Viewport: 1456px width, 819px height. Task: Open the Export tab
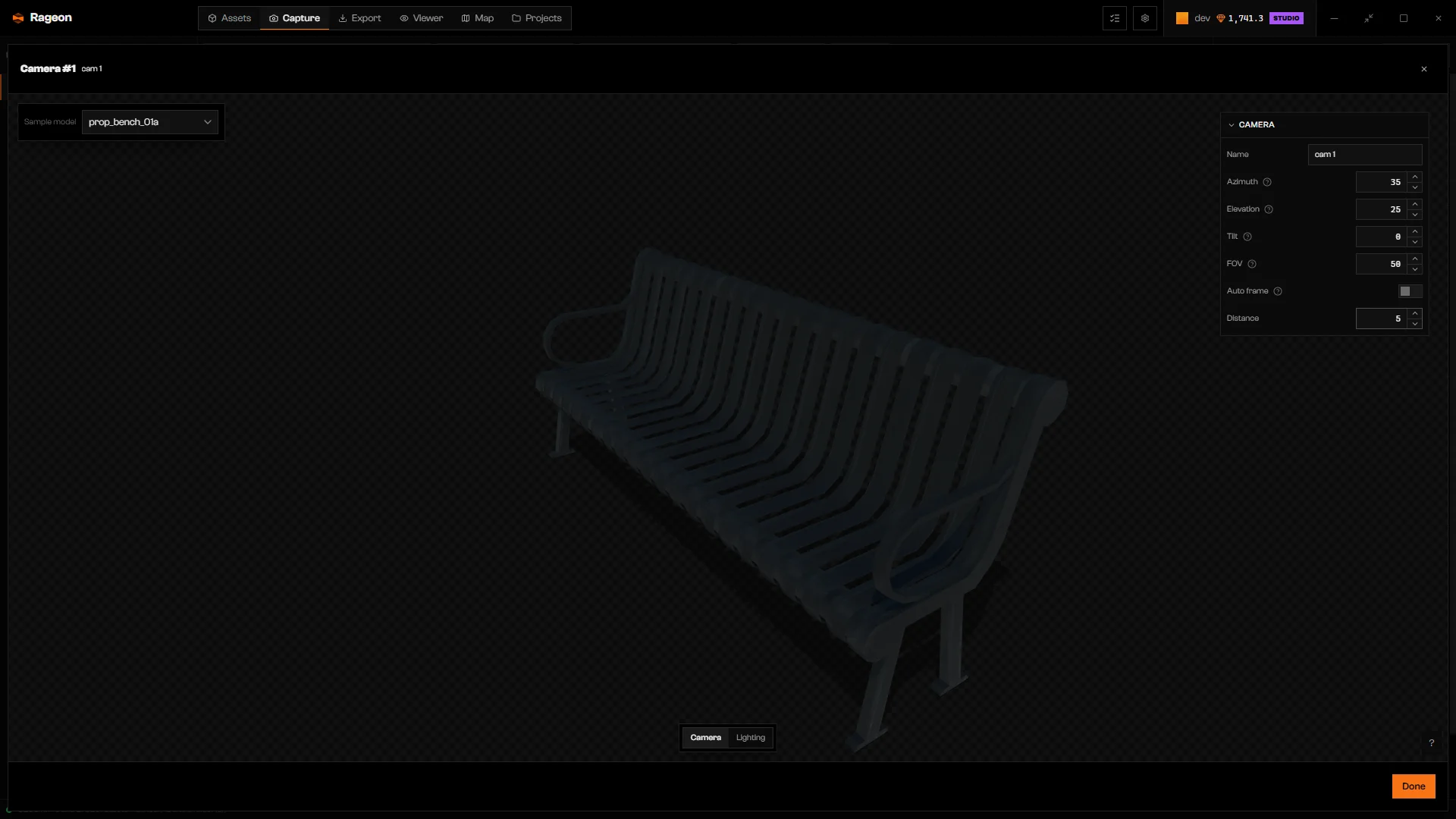pos(359,18)
